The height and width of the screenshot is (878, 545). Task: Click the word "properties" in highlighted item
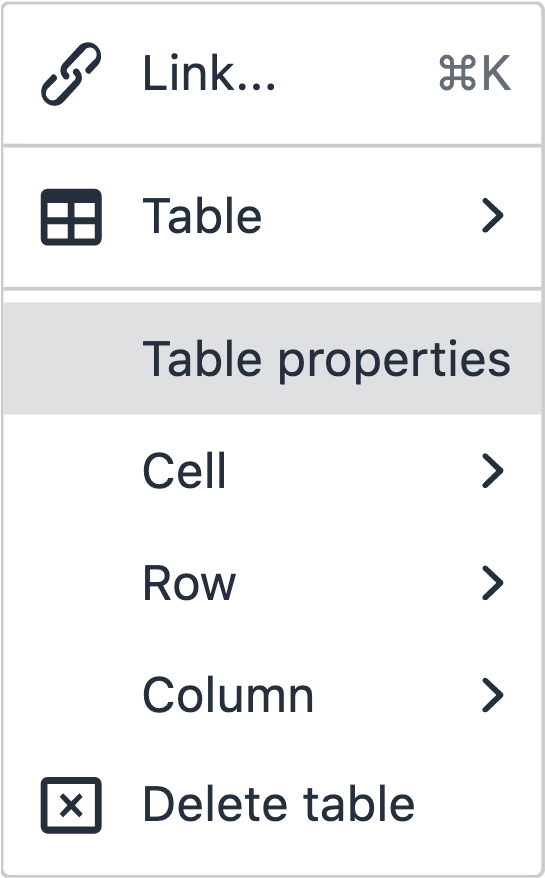[x=394, y=361]
